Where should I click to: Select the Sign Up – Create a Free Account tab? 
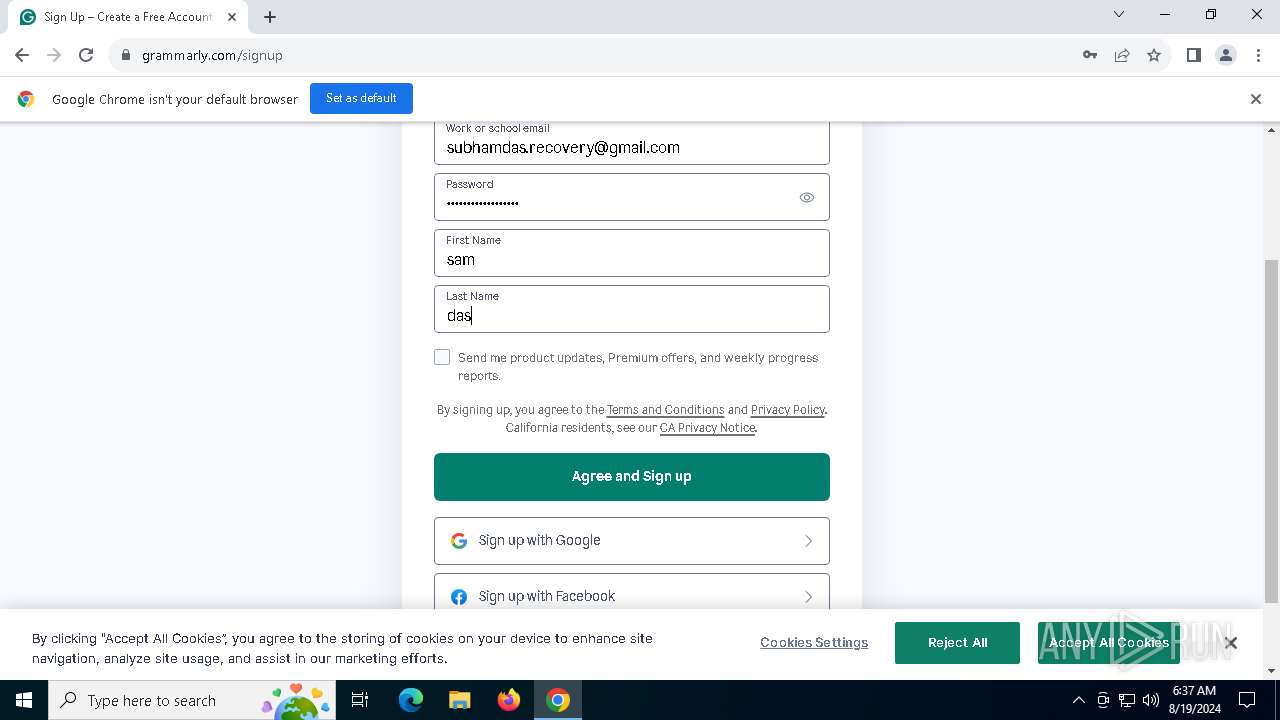click(x=128, y=17)
